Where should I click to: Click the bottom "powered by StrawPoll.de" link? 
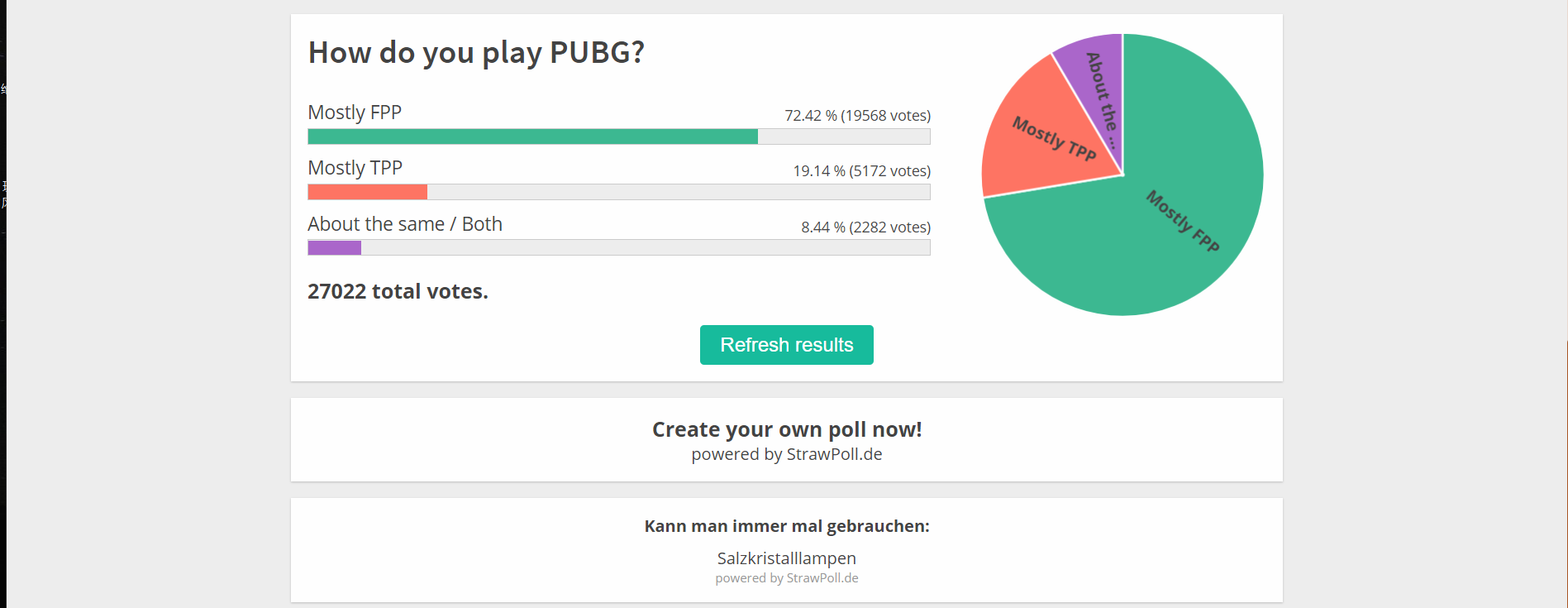coord(786,577)
